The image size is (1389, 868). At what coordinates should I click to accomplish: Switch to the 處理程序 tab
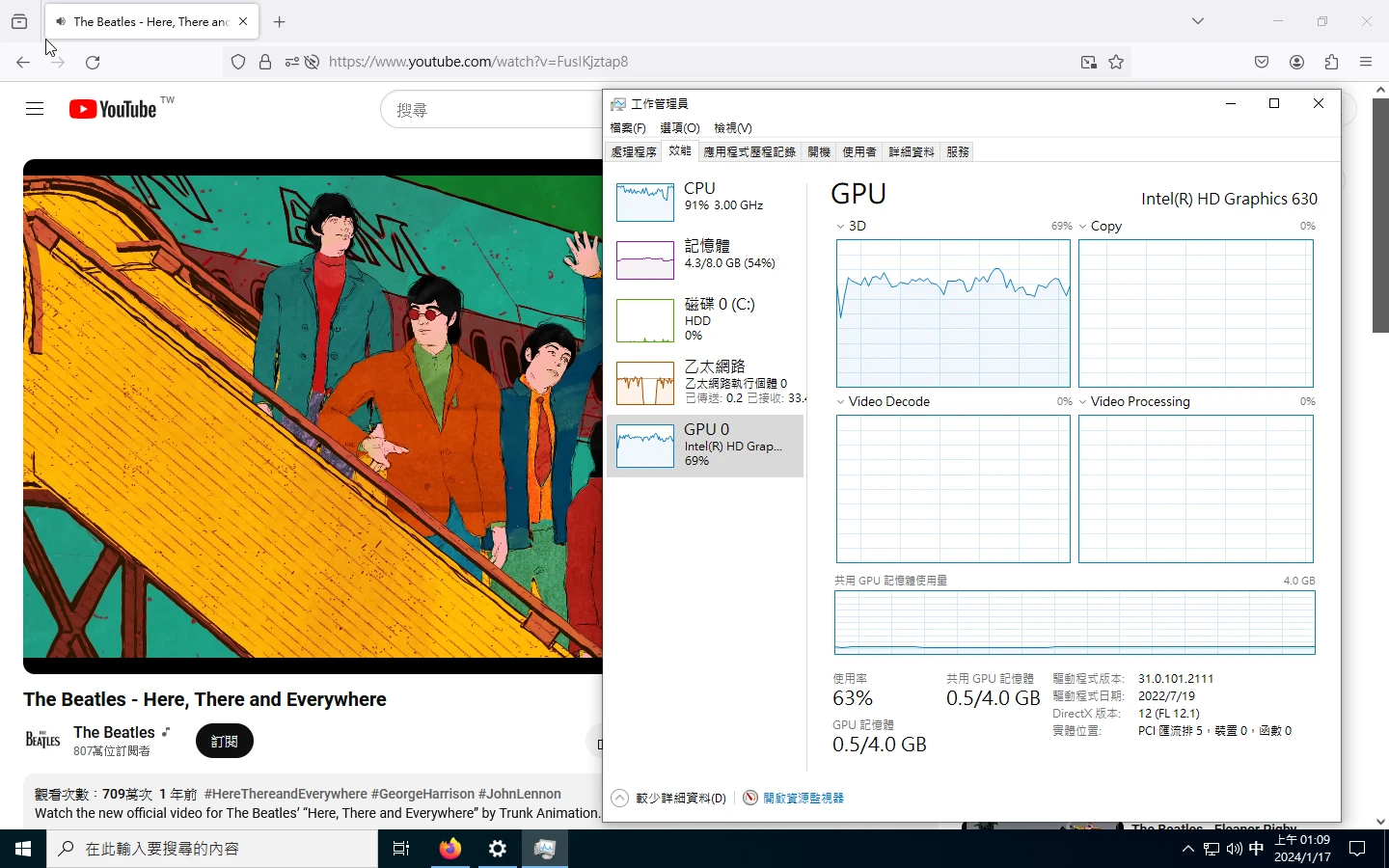(634, 152)
